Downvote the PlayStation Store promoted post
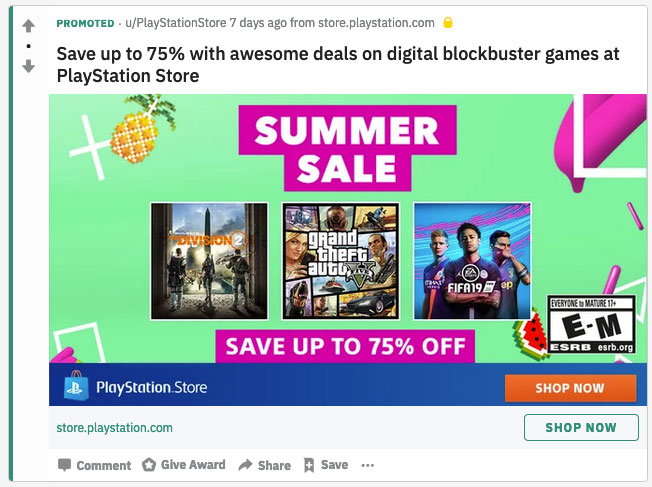Screen dimensions: 652x487 pyautogui.click(x=28, y=66)
